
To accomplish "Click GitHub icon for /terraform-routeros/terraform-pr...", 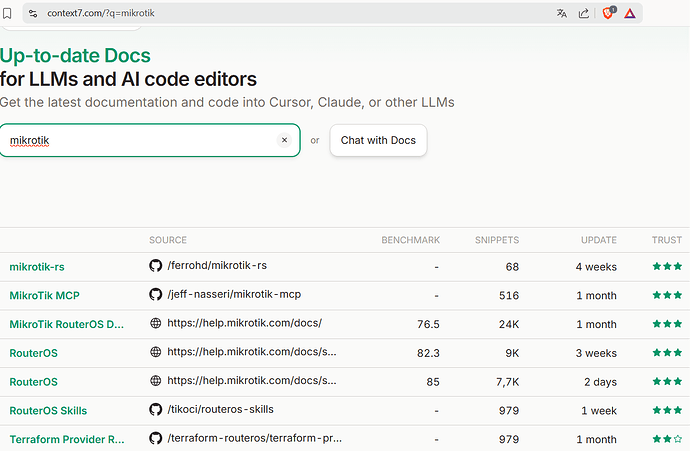I will tap(155, 438).
